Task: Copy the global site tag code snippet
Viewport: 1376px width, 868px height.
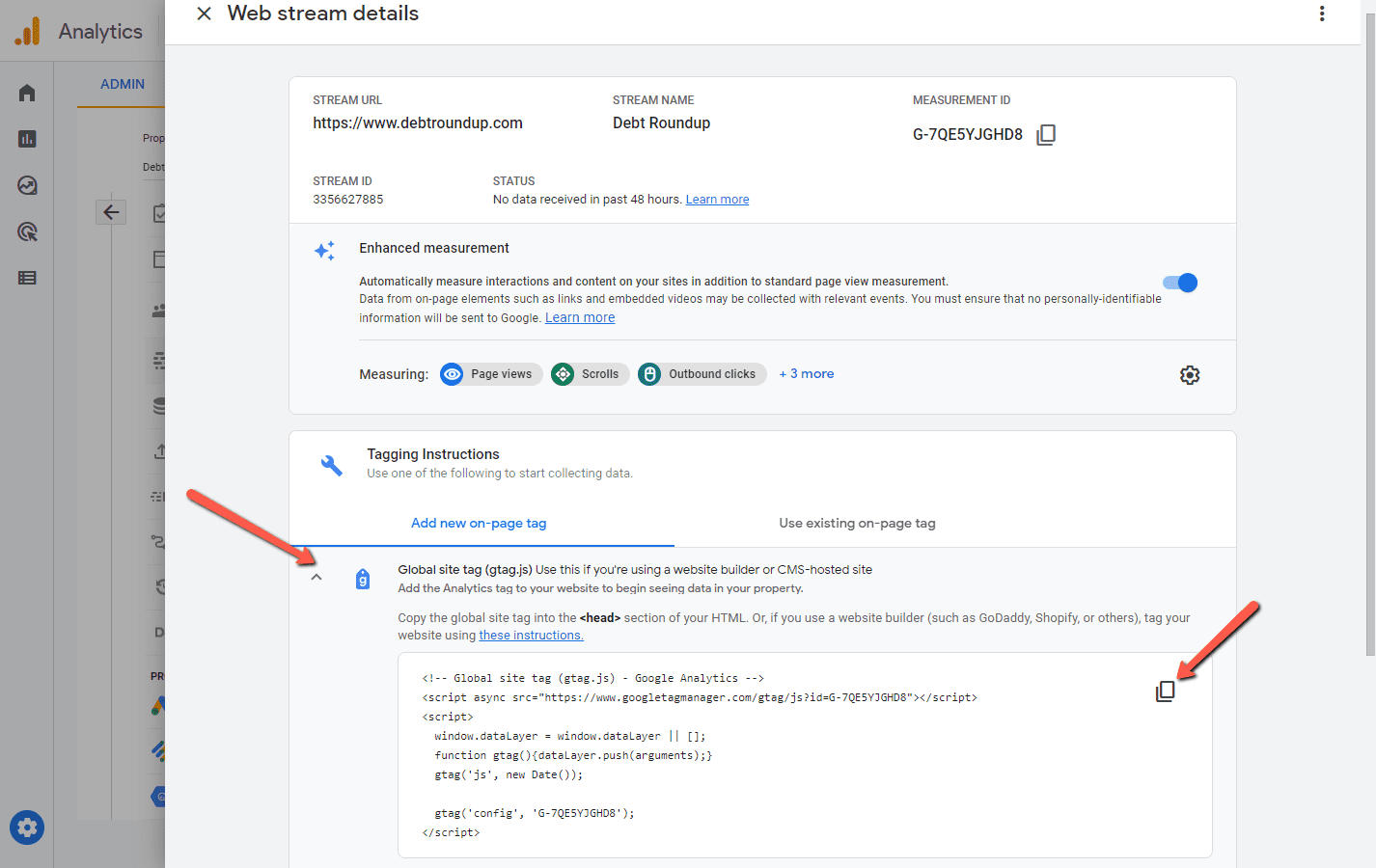Action: [x=1166, y=692]
